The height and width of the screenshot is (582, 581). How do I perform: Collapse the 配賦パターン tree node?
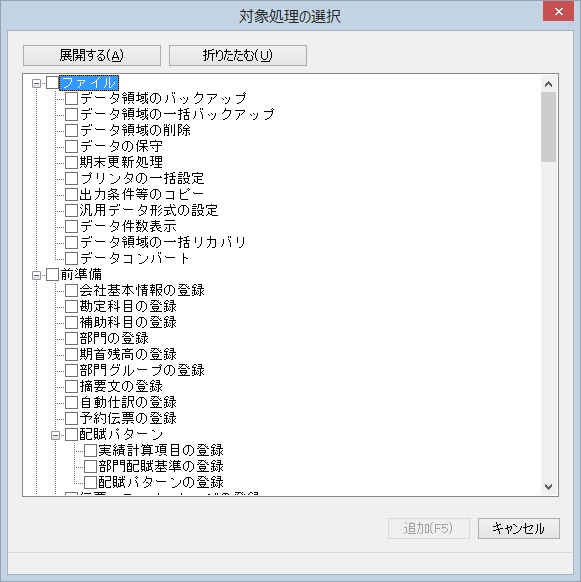point(55,435)
